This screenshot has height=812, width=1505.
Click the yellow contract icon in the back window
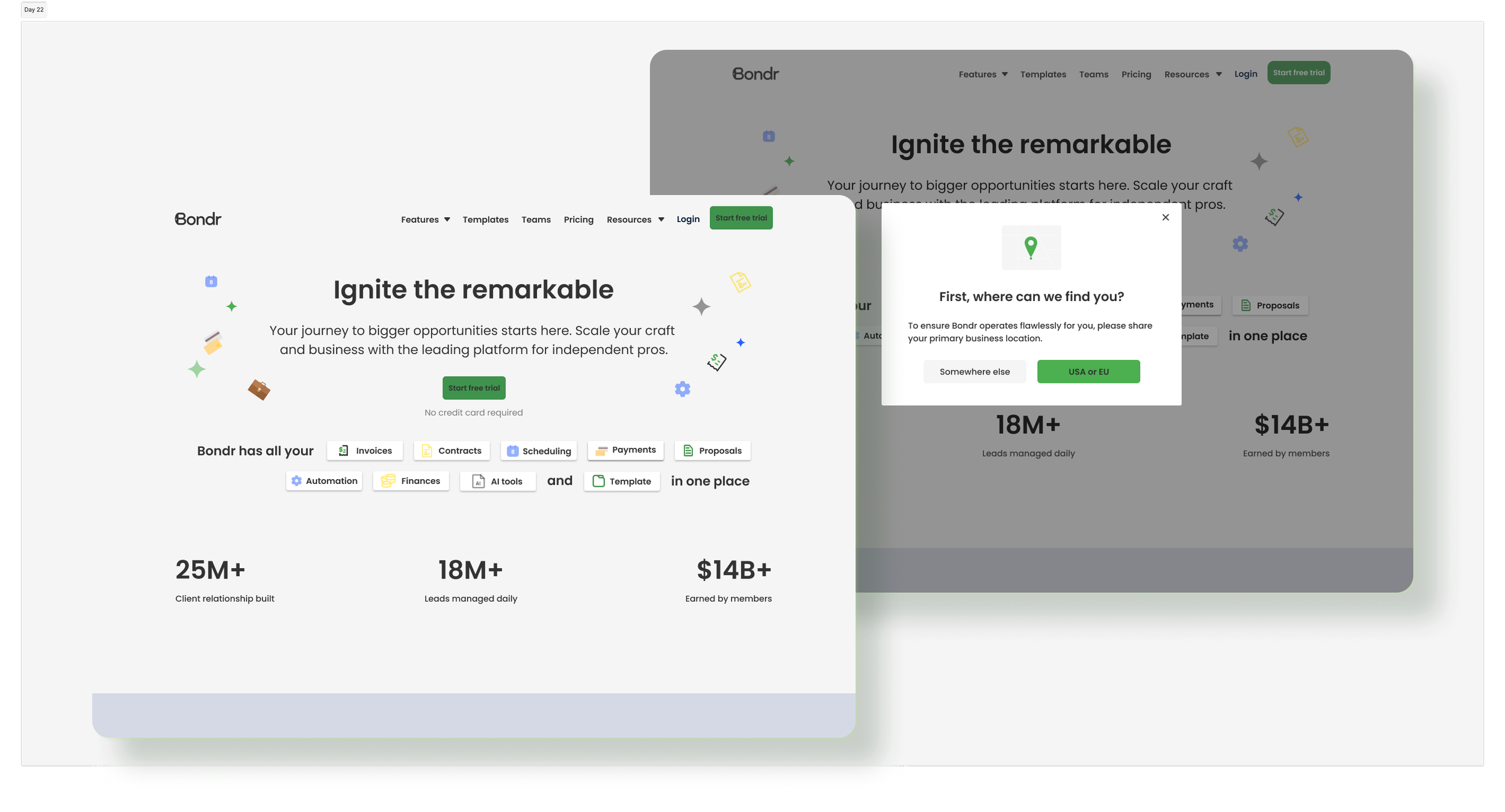(x=1298, y=137)
